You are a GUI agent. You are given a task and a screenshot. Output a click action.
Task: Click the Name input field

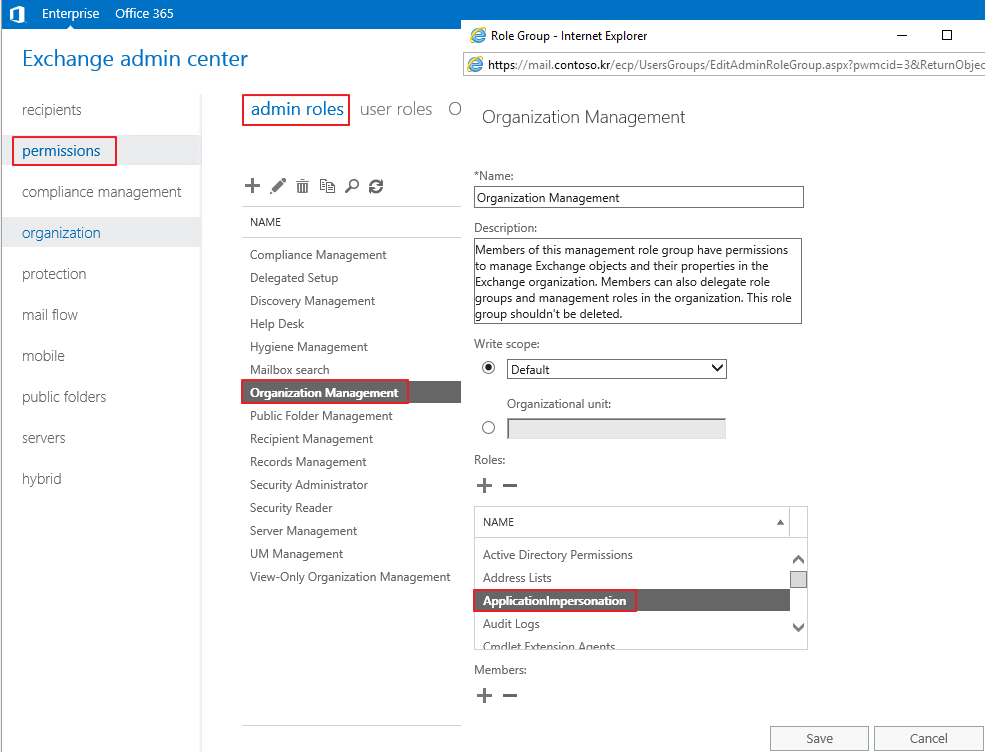pyautogui.click(x=638, y=197)
